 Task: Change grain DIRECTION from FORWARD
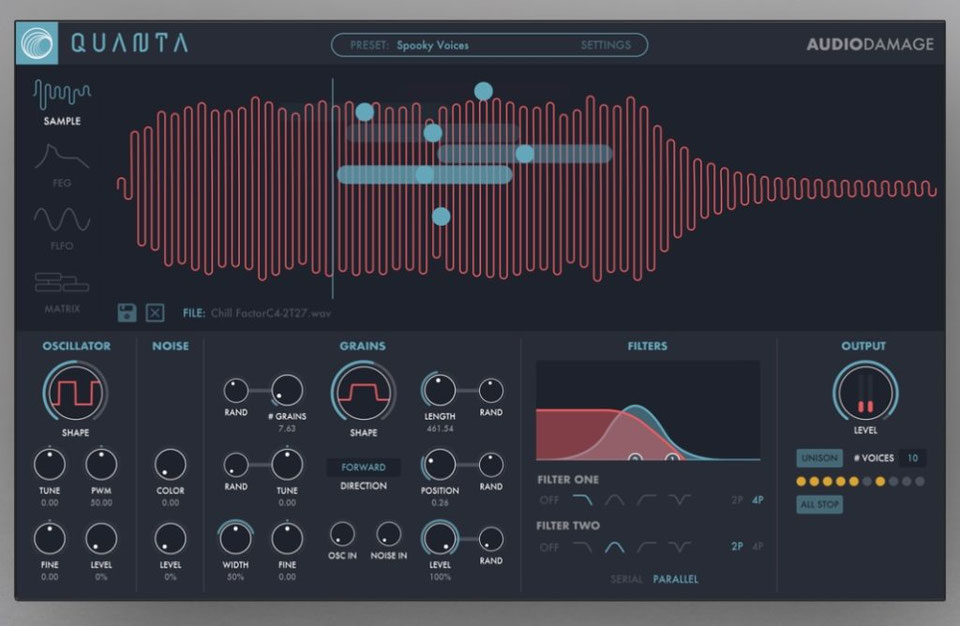364,467
